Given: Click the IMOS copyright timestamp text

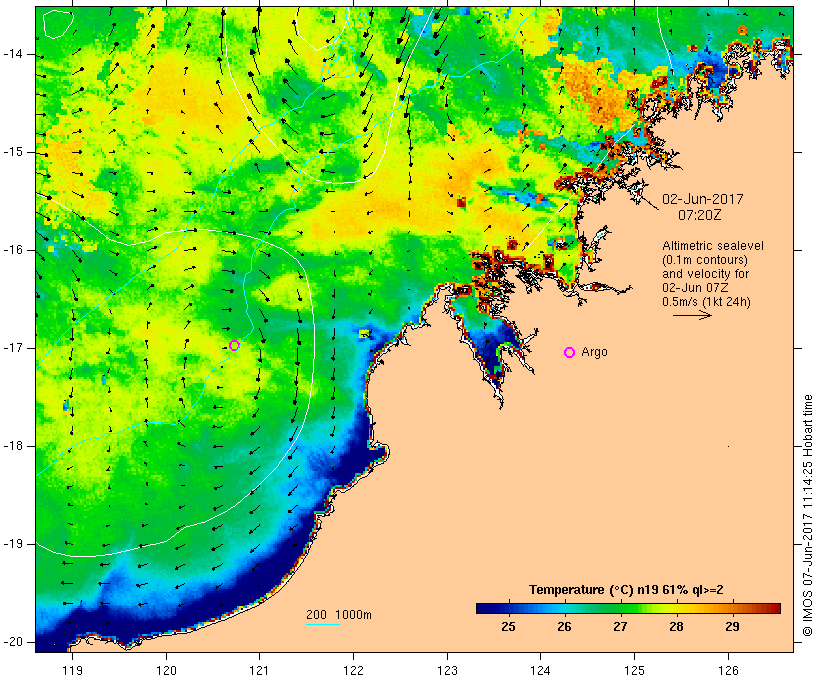Looking at the screenshot, I should pos(808,516).
